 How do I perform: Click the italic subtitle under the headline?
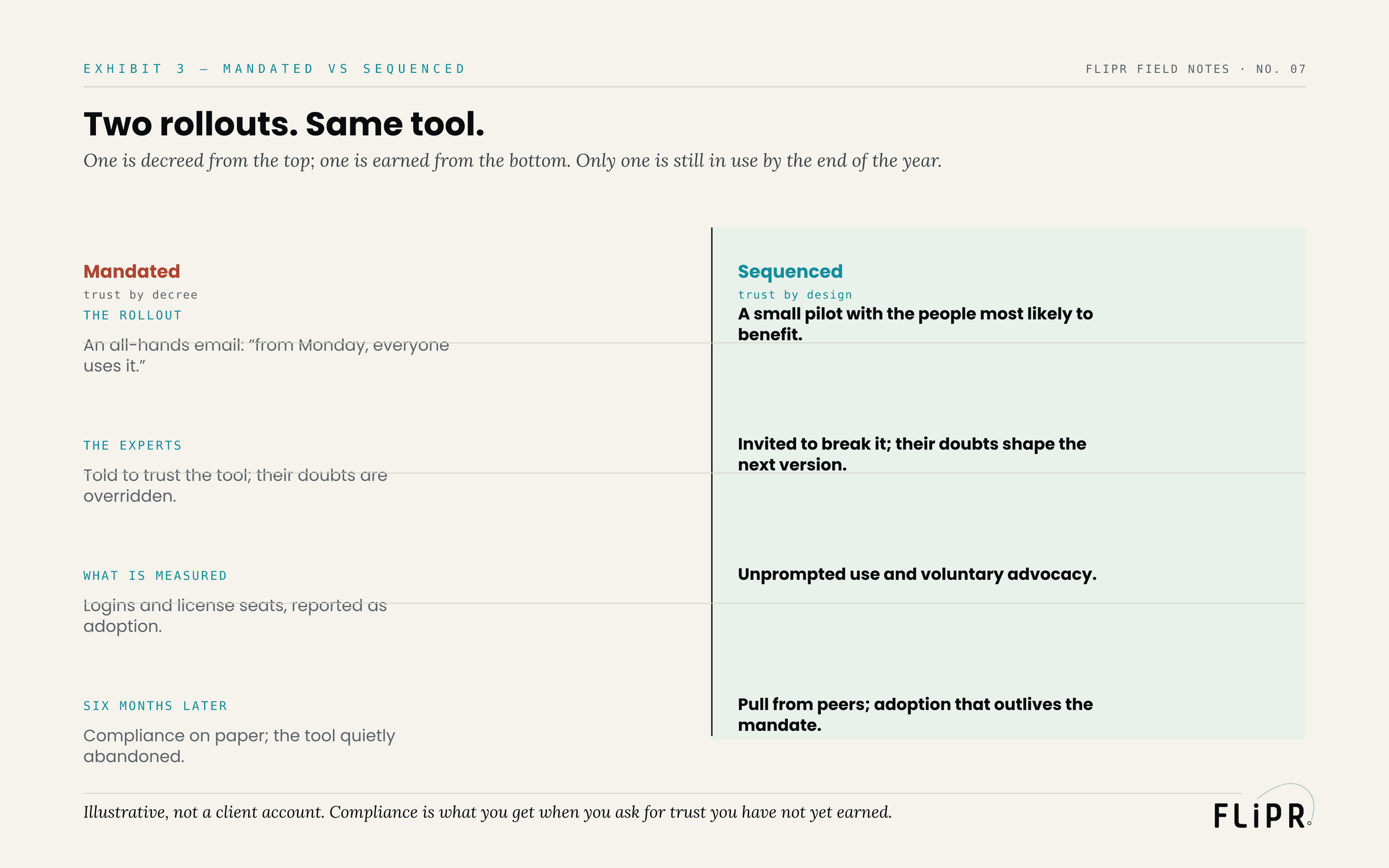pyautogui.click(x=513, y=161)
